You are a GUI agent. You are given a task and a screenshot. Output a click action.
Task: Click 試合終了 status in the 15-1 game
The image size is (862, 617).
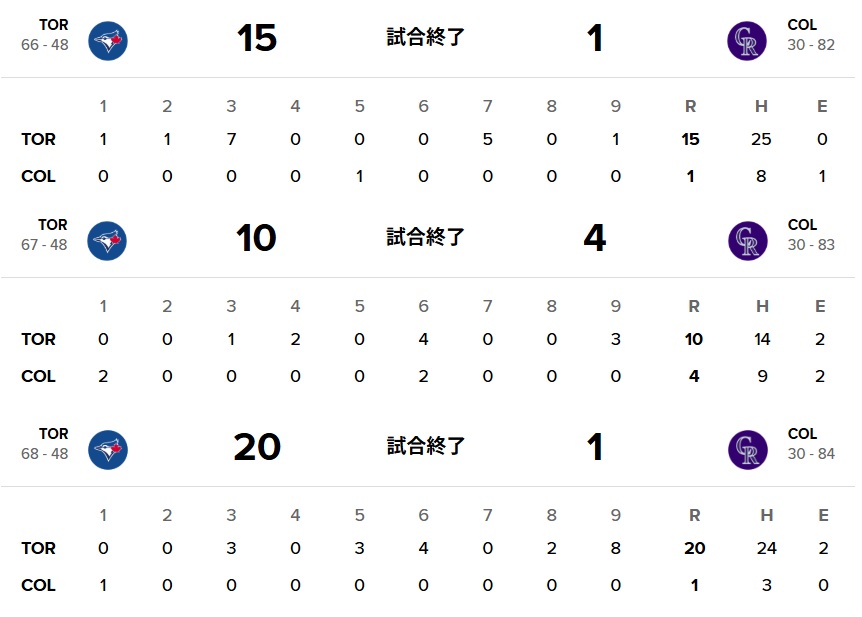[x=426, y=38]
